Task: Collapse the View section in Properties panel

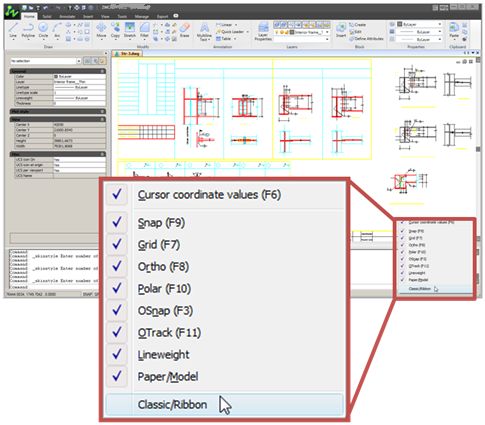Action: coord(103,119)
